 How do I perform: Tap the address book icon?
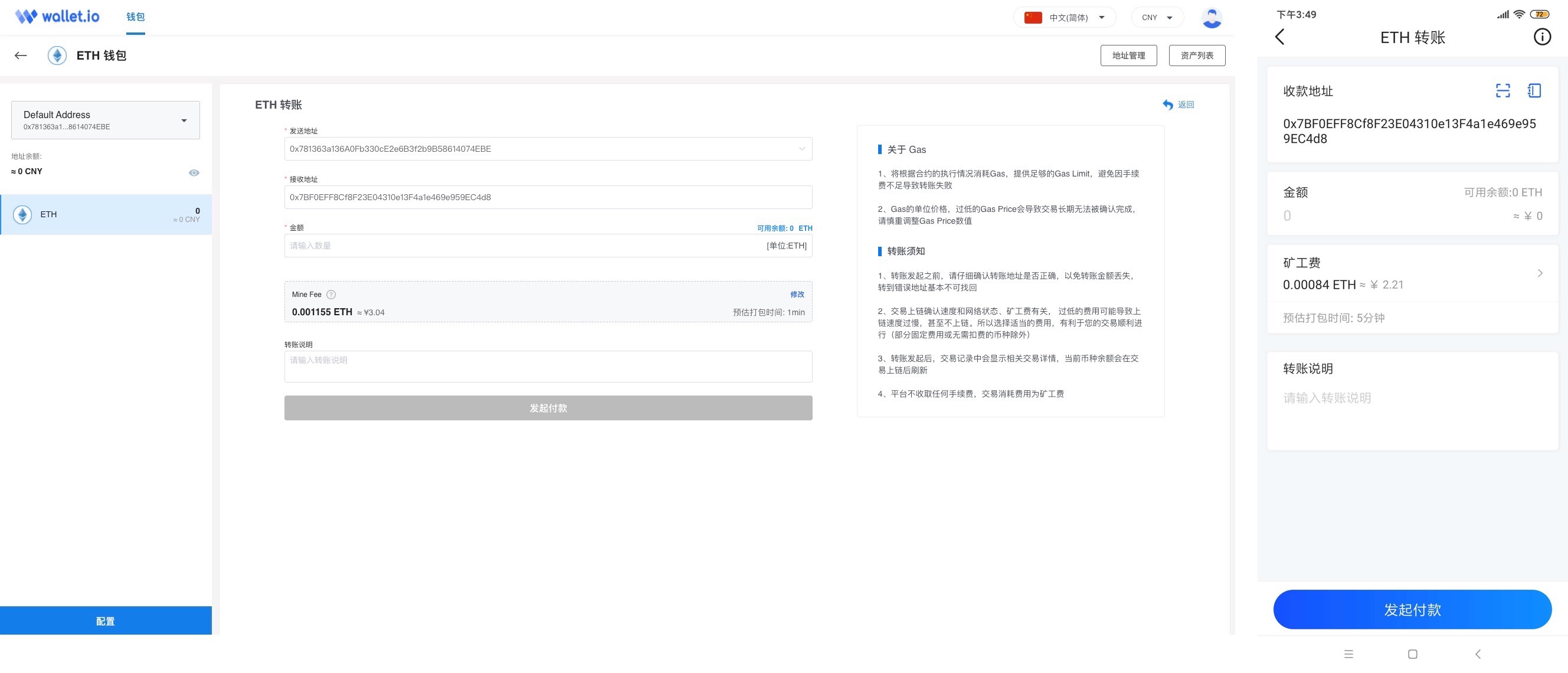tap(1534, 91)
